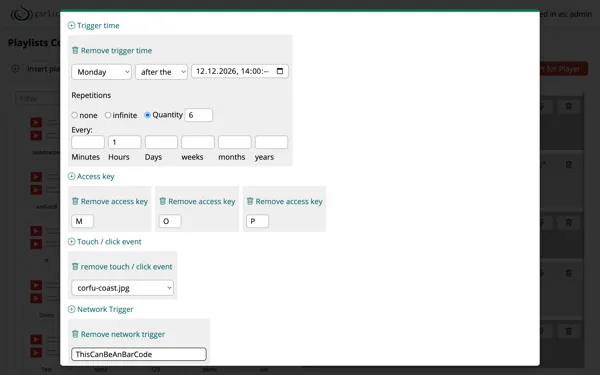Image resolution: width=600 pixels, height=375 pixels.
Task: Click the months interval field
Action: pyautogui.click(x=235, y=142)
